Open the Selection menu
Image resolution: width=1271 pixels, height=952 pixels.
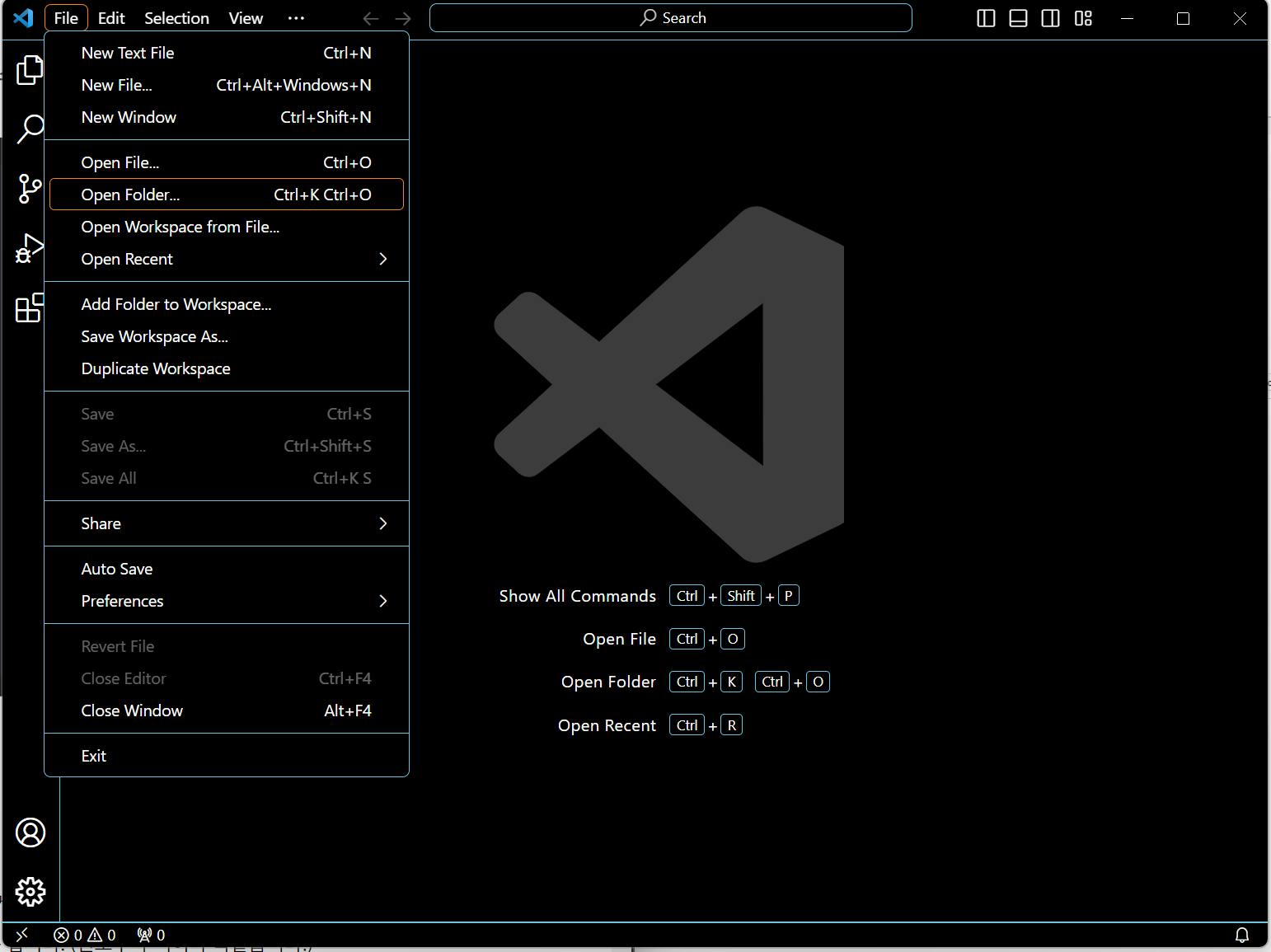[x=176, y=18]
